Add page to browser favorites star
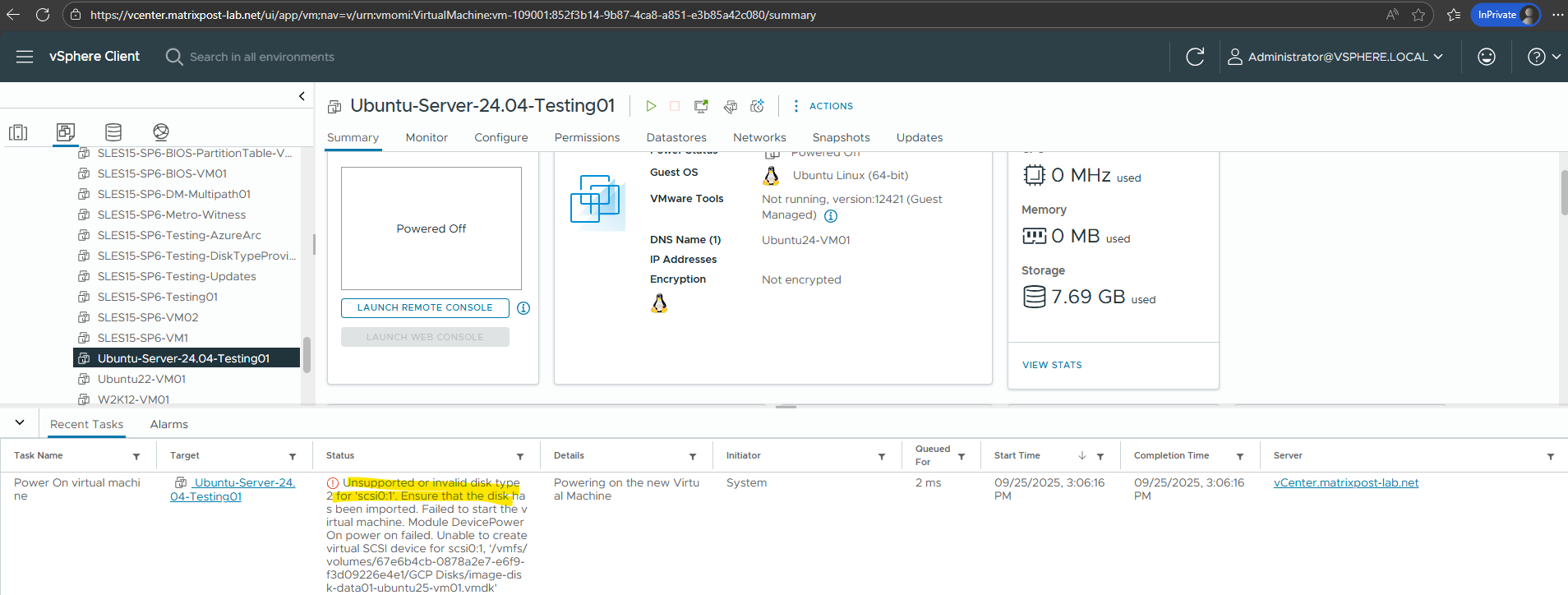The height and width of the screenshot is (595, 1568). (x=1418, y=15)
